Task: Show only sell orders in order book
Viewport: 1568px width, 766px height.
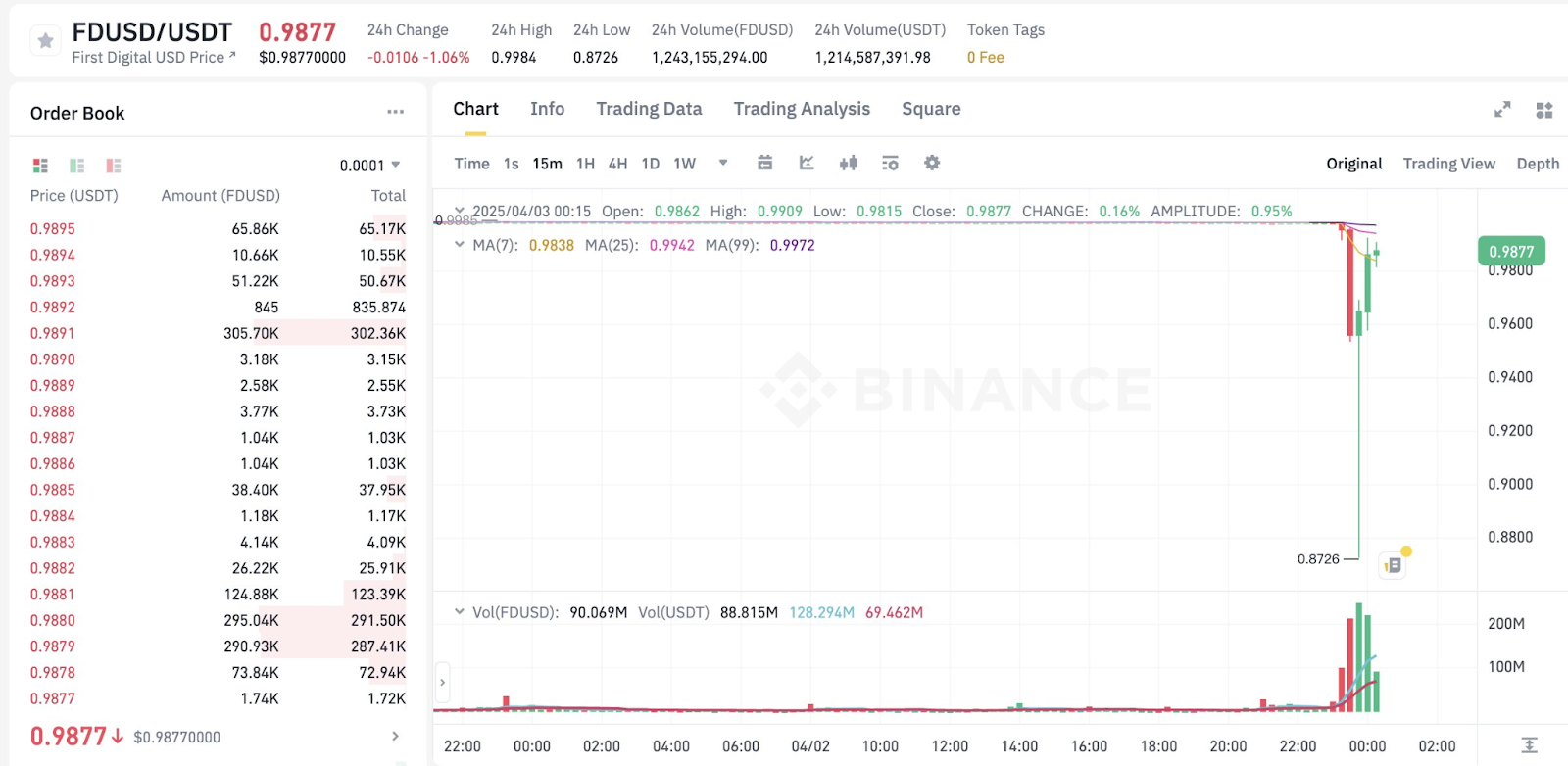Action: pyautogui.click(x=114, y=166)
